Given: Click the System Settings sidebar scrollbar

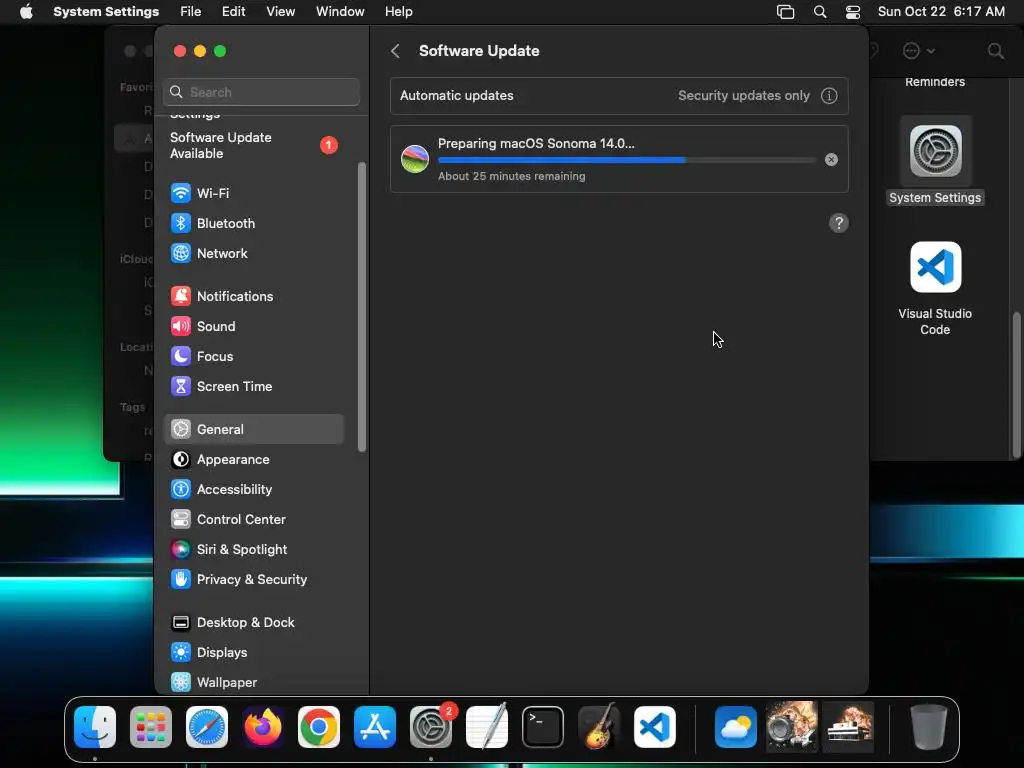Looking at the screenshot, I should pos(362,307).
